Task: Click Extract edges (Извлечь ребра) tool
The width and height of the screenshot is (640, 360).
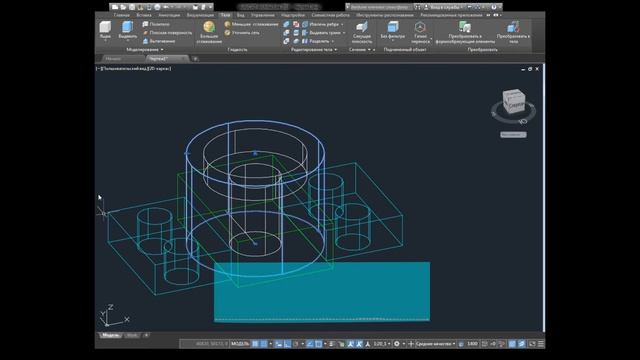Action: pyautogui.click(x=320, y=24)
